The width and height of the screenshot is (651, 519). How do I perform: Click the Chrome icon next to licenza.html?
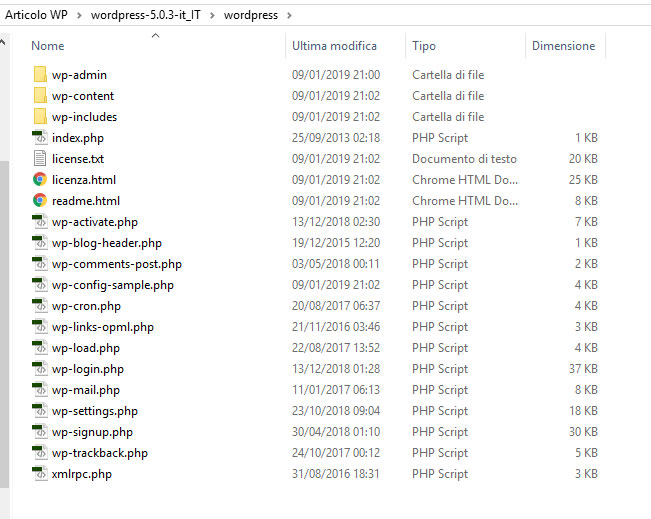tap(40, 180)
